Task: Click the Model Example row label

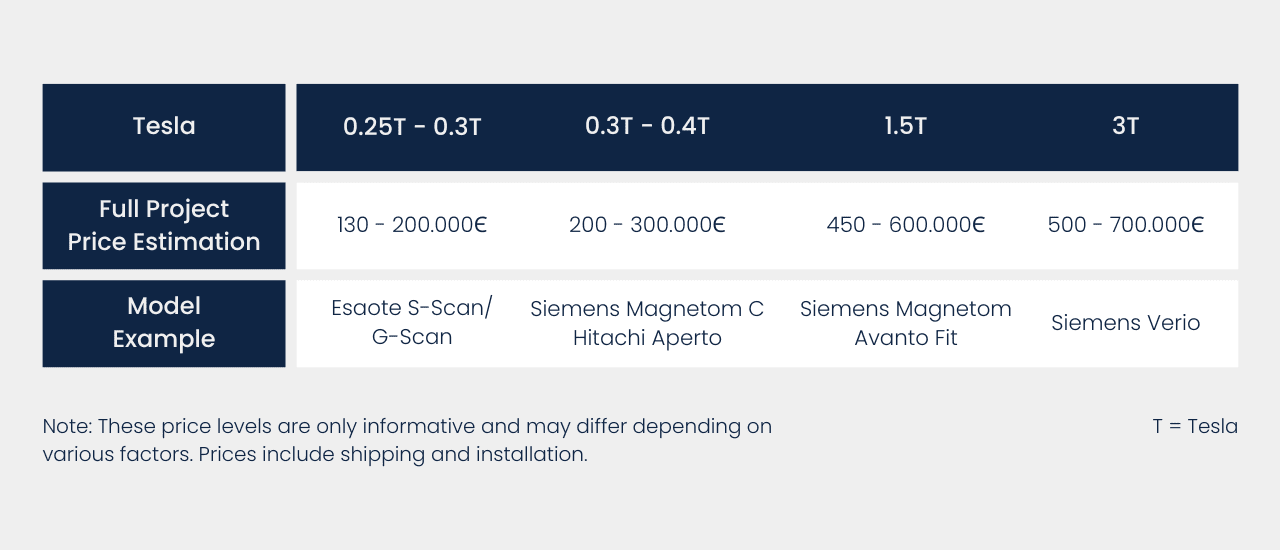Action: click(x=164, y=322)
